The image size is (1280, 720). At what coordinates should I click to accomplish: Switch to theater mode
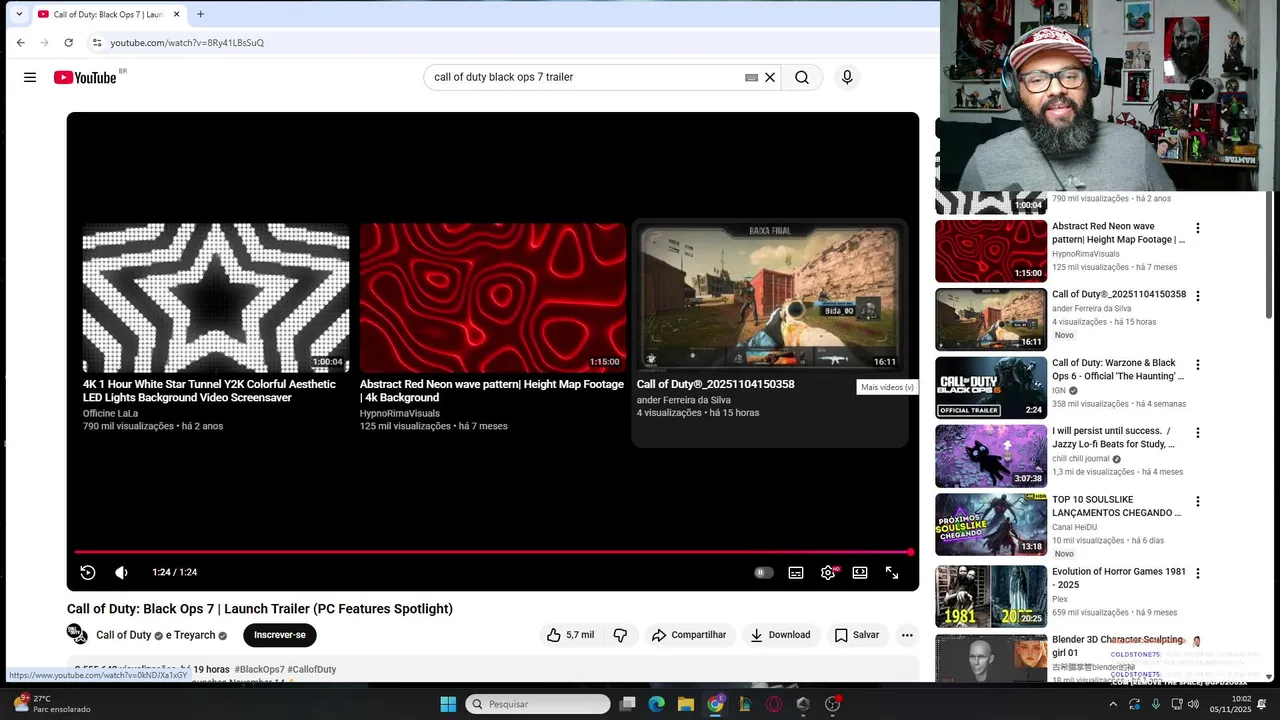click(x=860, y=572)
